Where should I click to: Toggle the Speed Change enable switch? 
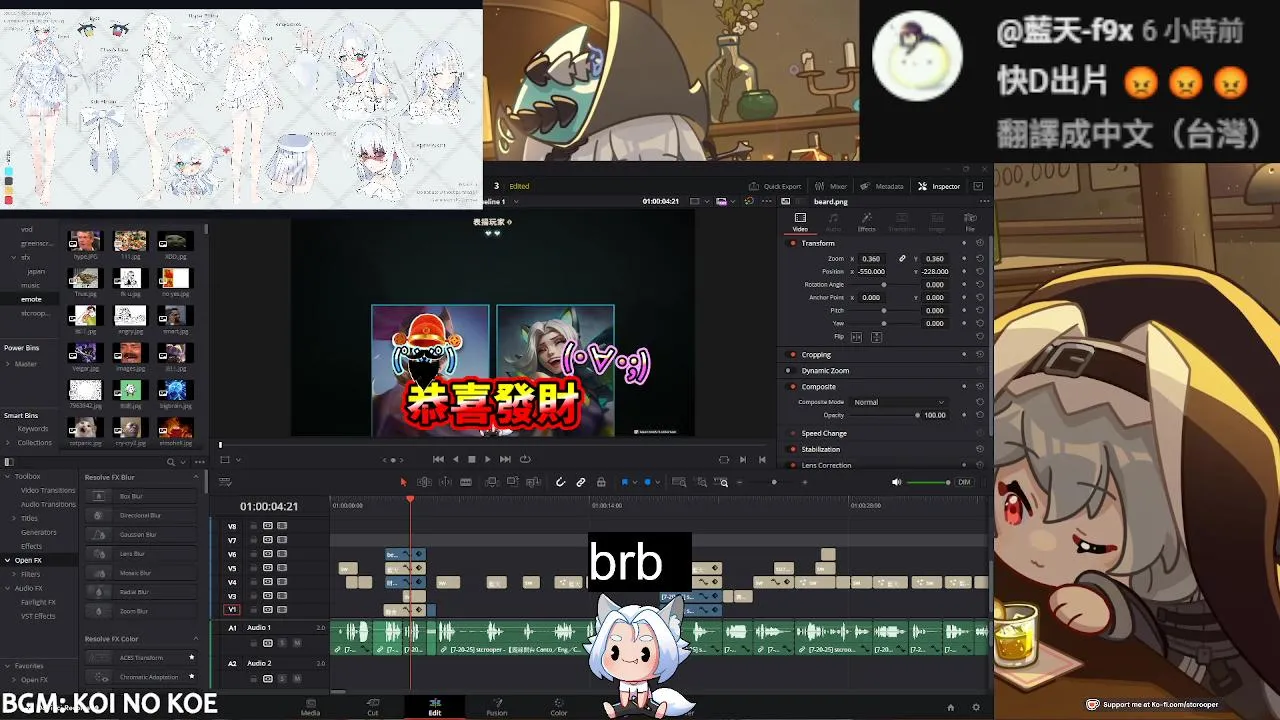point(793,433)
